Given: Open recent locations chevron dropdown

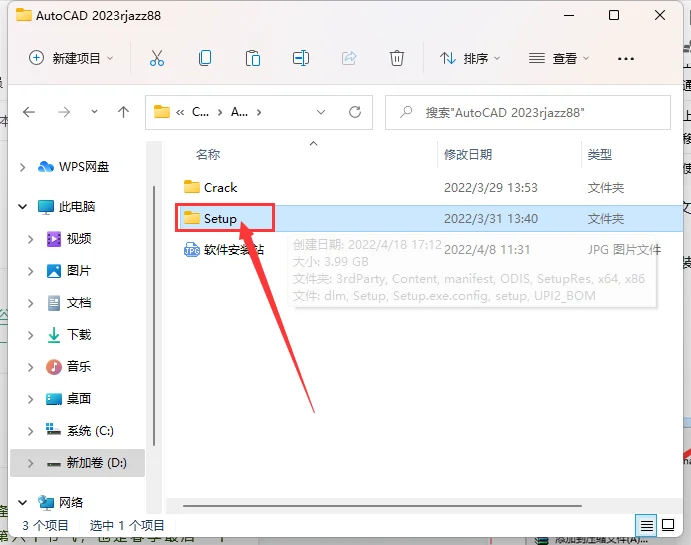Looking at the screenshot, I should click(x=94, y=112).
